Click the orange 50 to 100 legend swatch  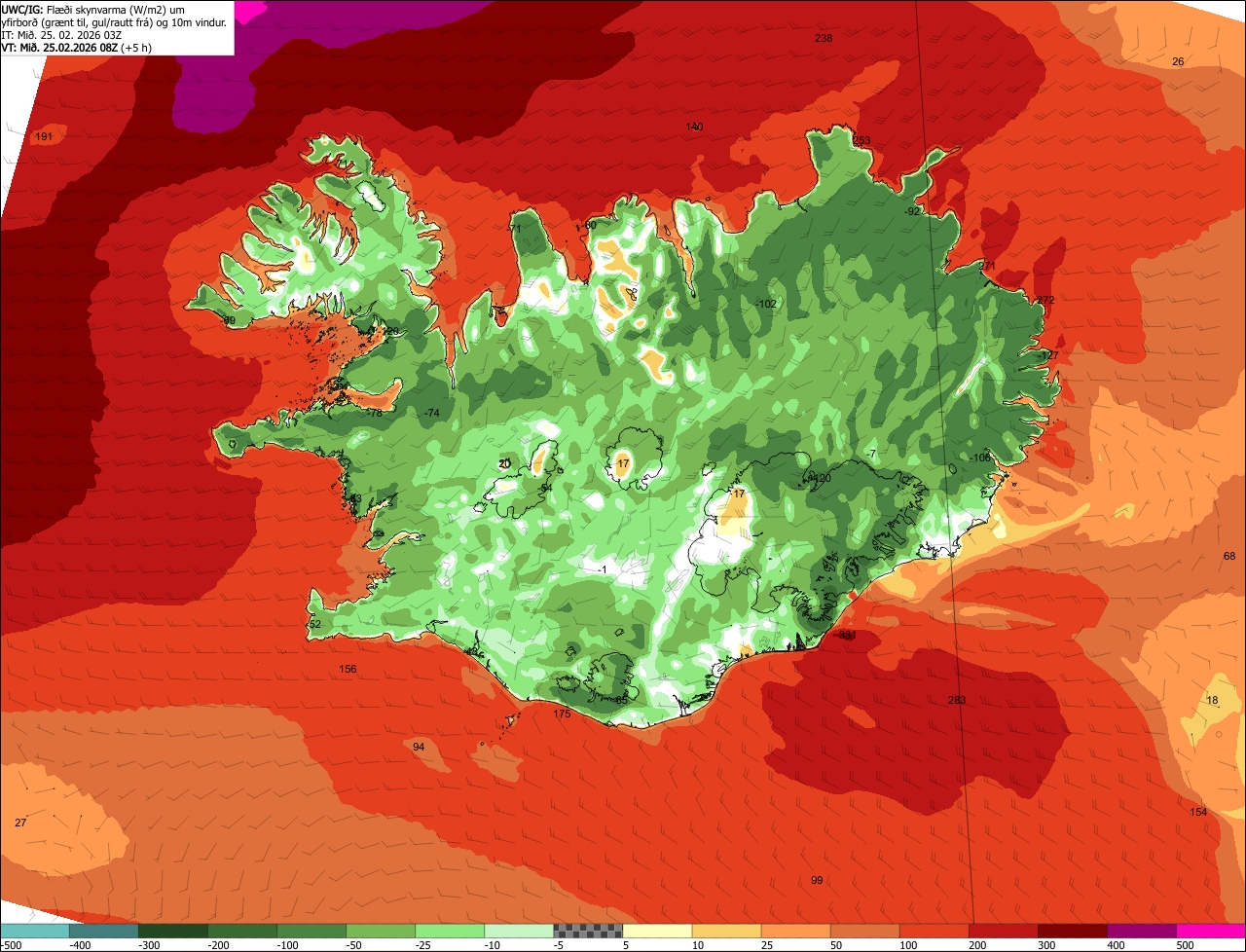pyautogui.click(x=864, y=931)
